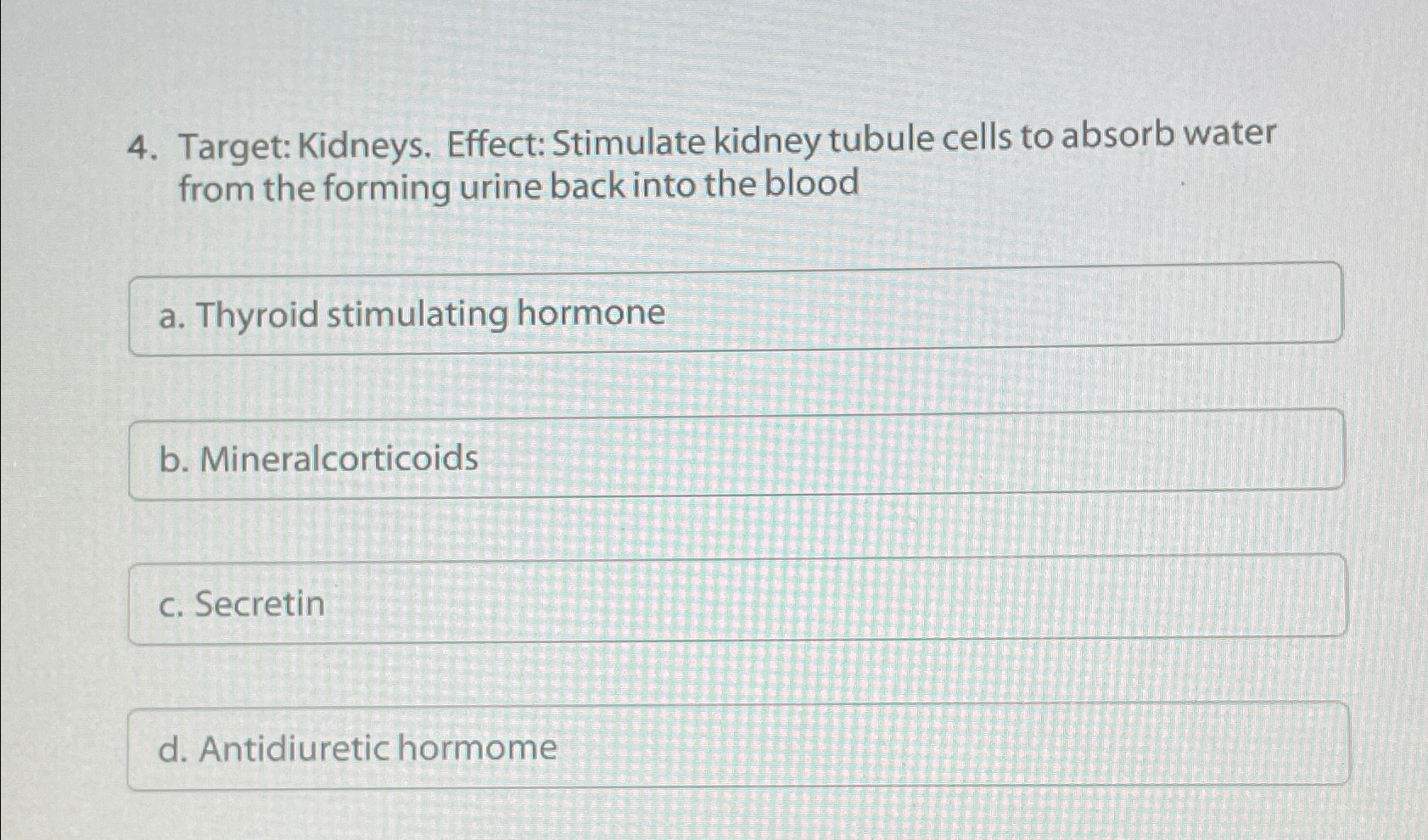Screen dimensions: 1428x840
Task: Click option labeled with letter a
Action: click(x=169, y=314)
